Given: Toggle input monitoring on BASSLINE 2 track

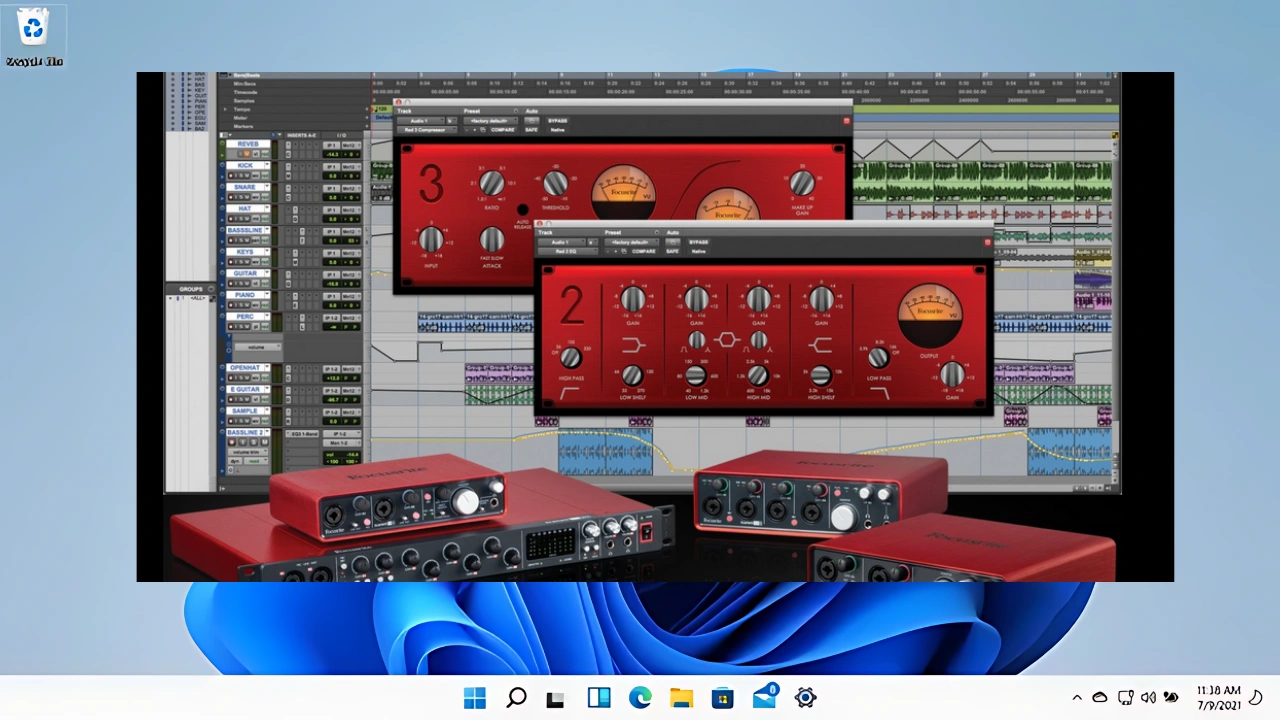Looking at the screenshot, I should (x=242, y=442).
